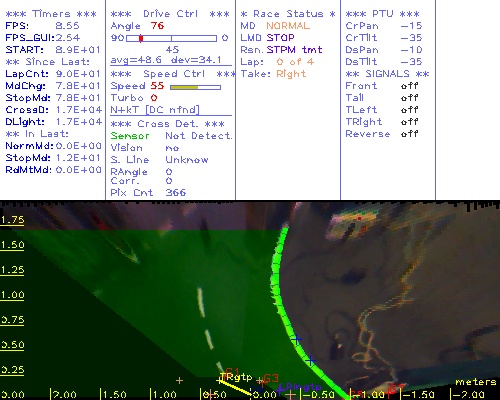This screenshot has width=500, height=400.
Task: Click the yellow TRgtp target label
Action: (237, 377)
